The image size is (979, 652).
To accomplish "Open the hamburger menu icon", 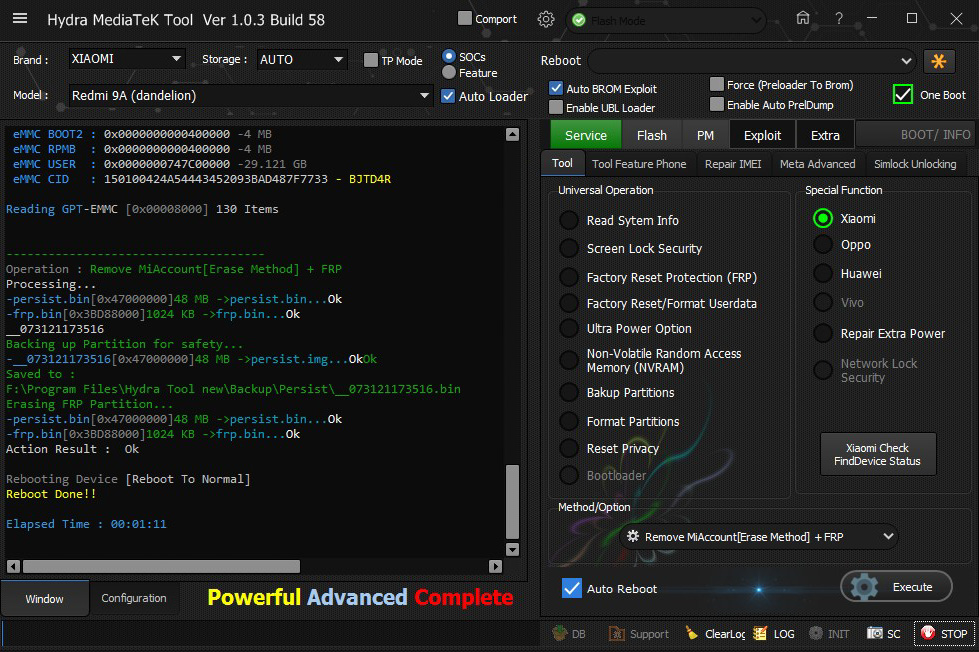I will [x=20, y=19].
